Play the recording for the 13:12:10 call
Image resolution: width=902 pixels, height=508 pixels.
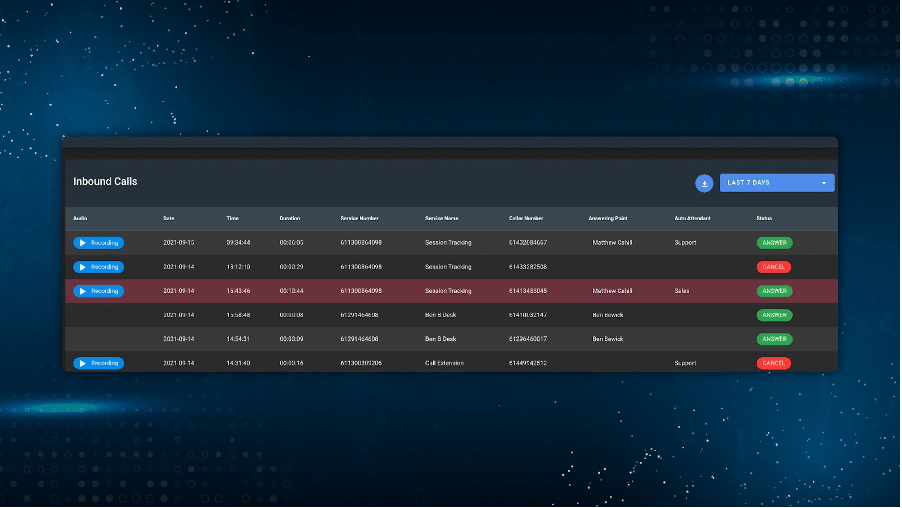98,267
